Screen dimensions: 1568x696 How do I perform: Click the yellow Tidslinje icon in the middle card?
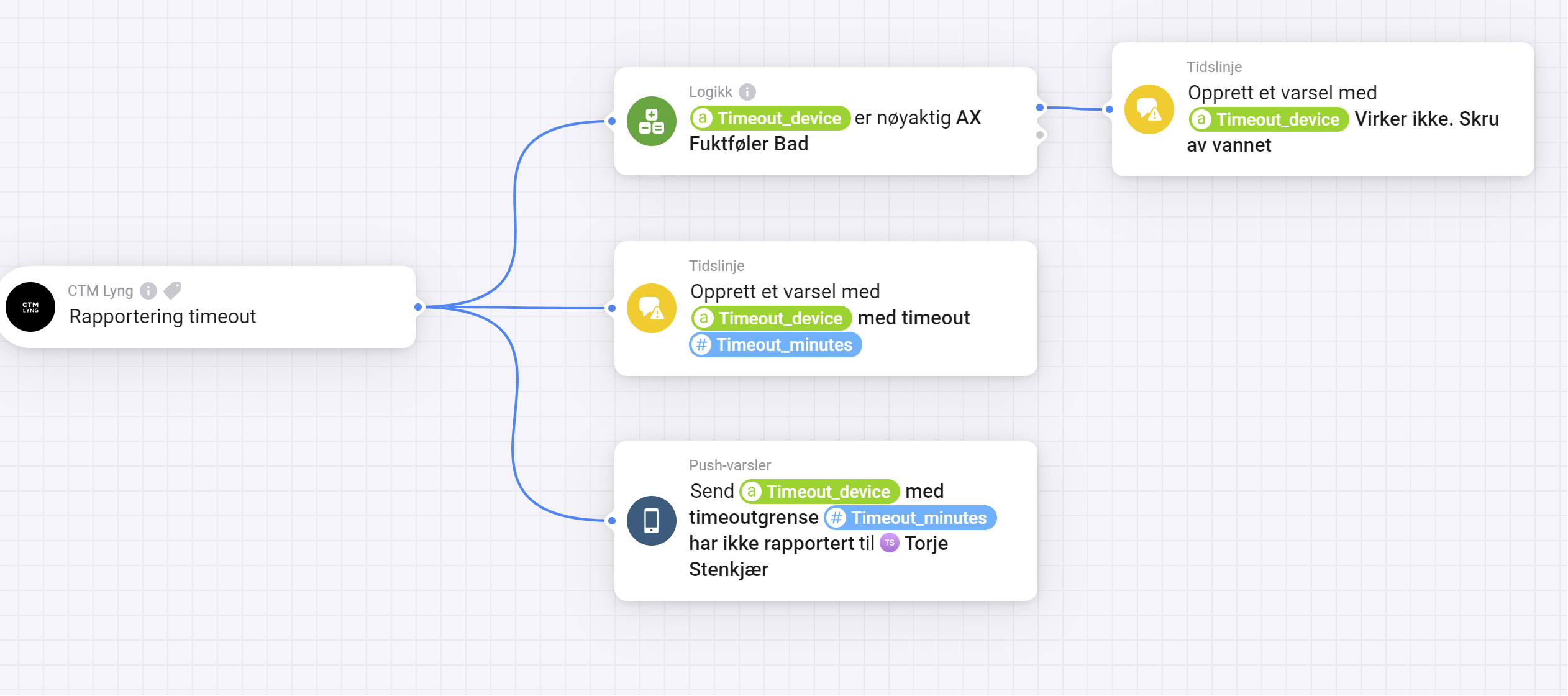tap(651, 308)
